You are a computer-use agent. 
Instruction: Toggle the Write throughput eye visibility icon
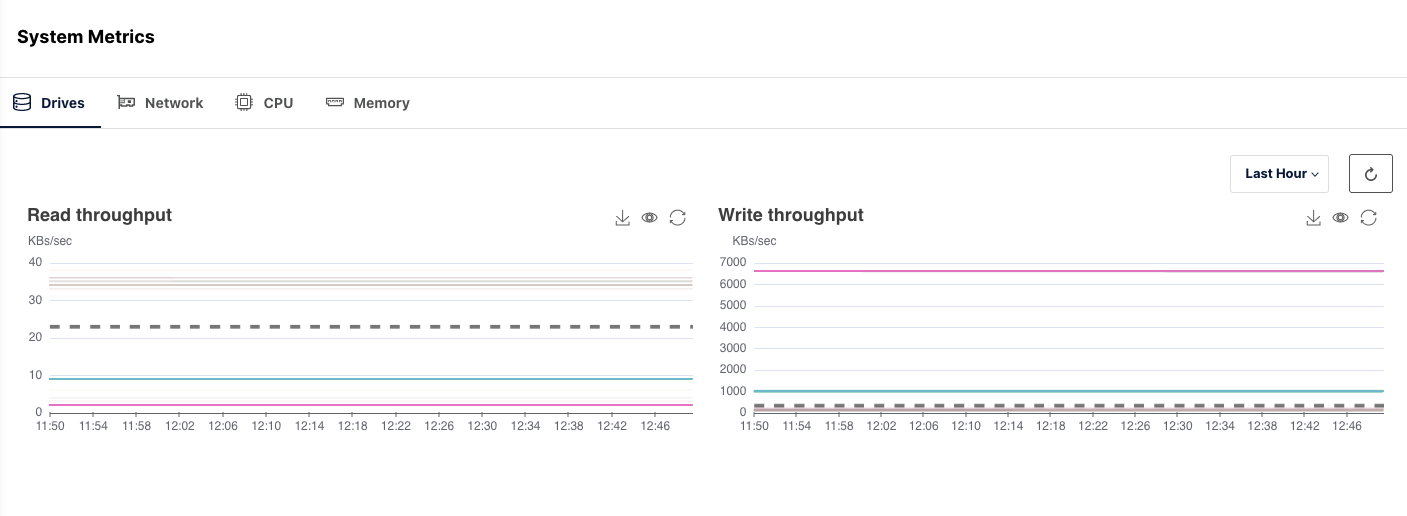[x=1341, y=218]
